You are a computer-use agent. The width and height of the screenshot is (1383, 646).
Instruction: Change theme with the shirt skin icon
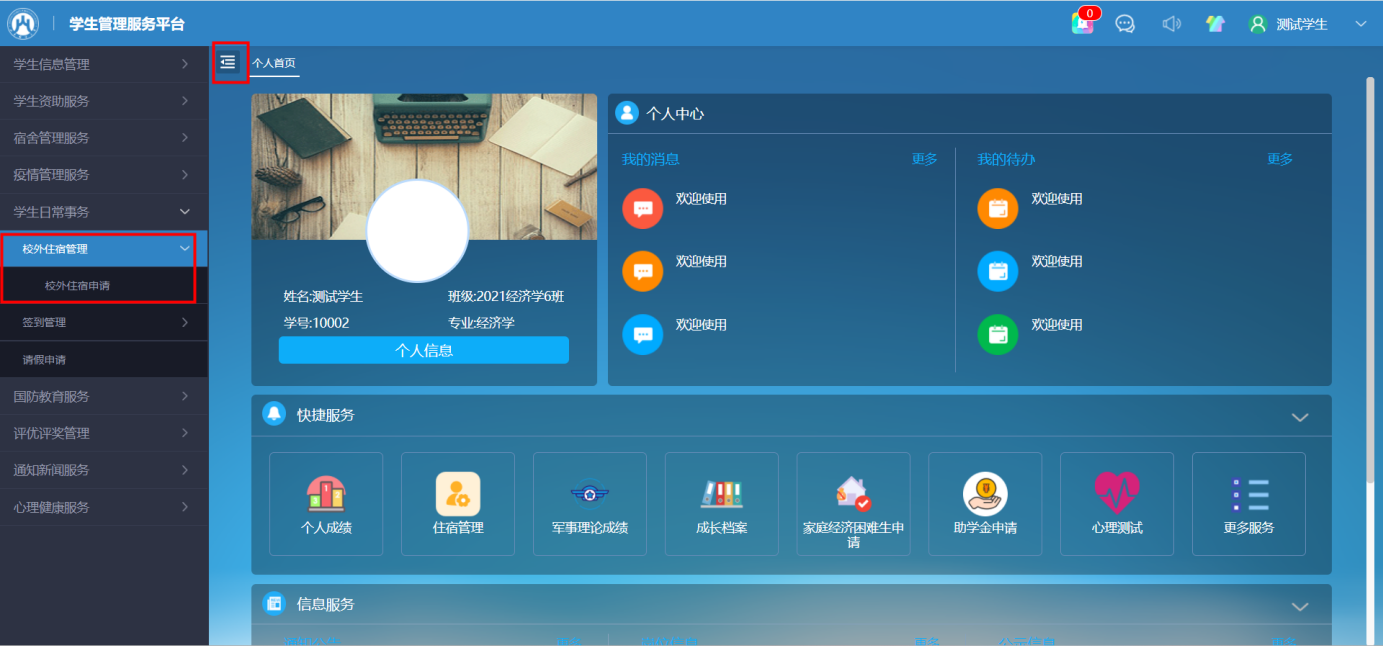tap(1215, 24)
